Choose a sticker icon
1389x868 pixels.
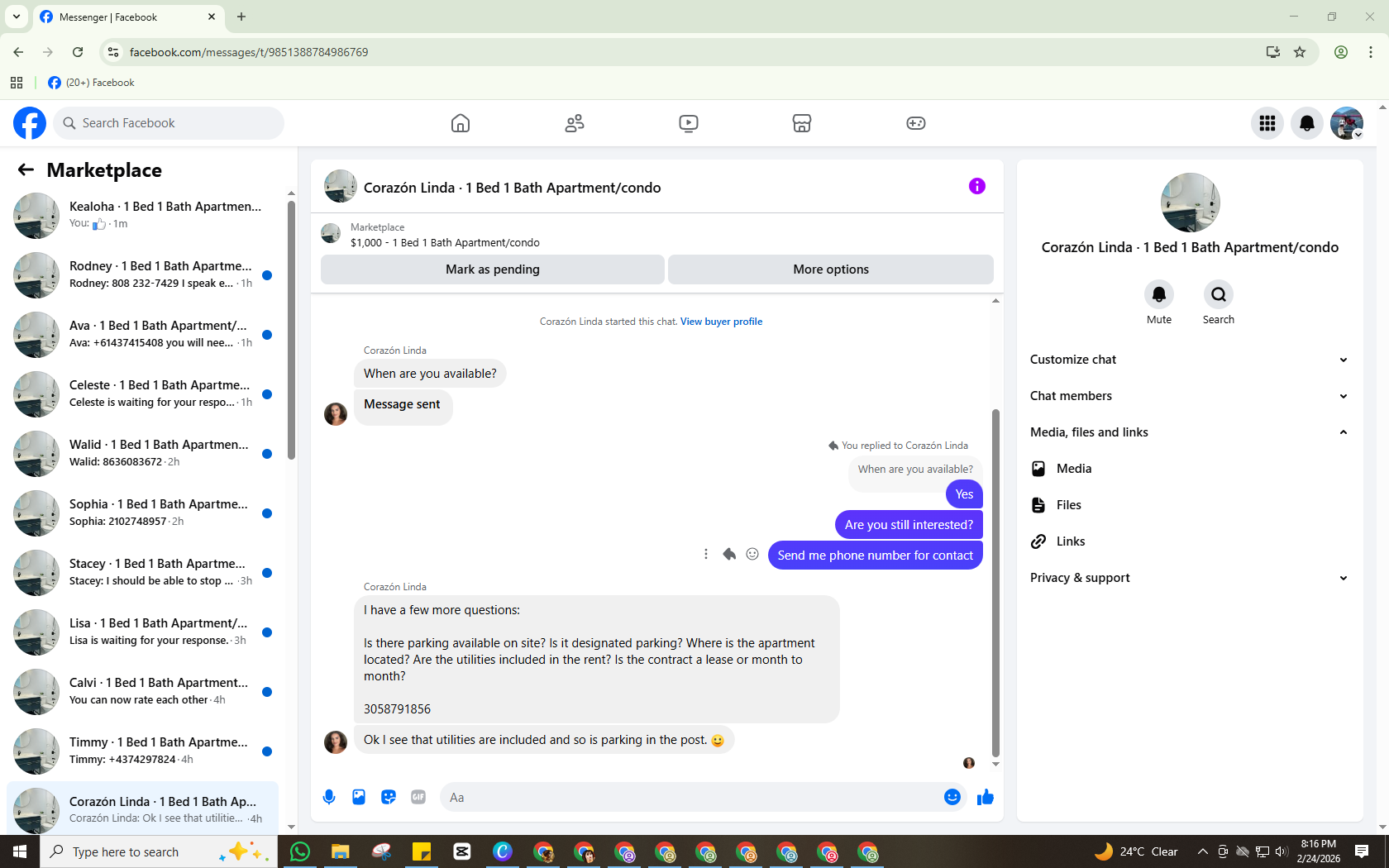(389, 797)
